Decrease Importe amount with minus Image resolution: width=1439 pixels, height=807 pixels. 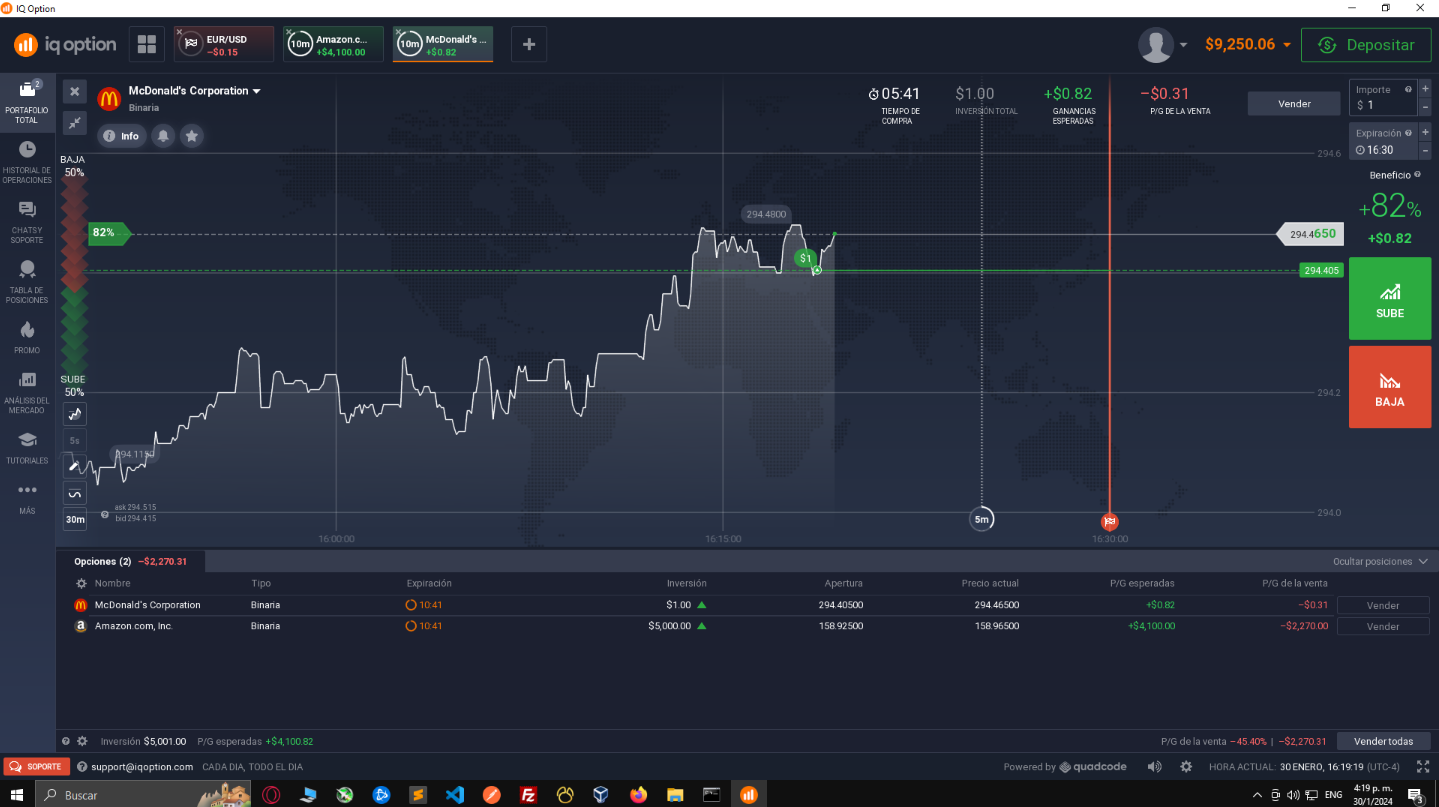point(1424,105)
